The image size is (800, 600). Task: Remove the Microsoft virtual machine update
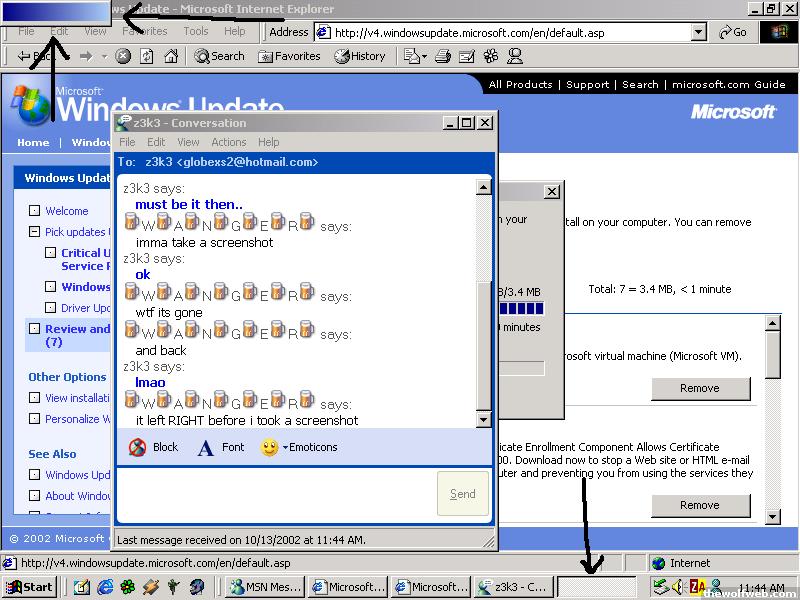coord(699,388)
